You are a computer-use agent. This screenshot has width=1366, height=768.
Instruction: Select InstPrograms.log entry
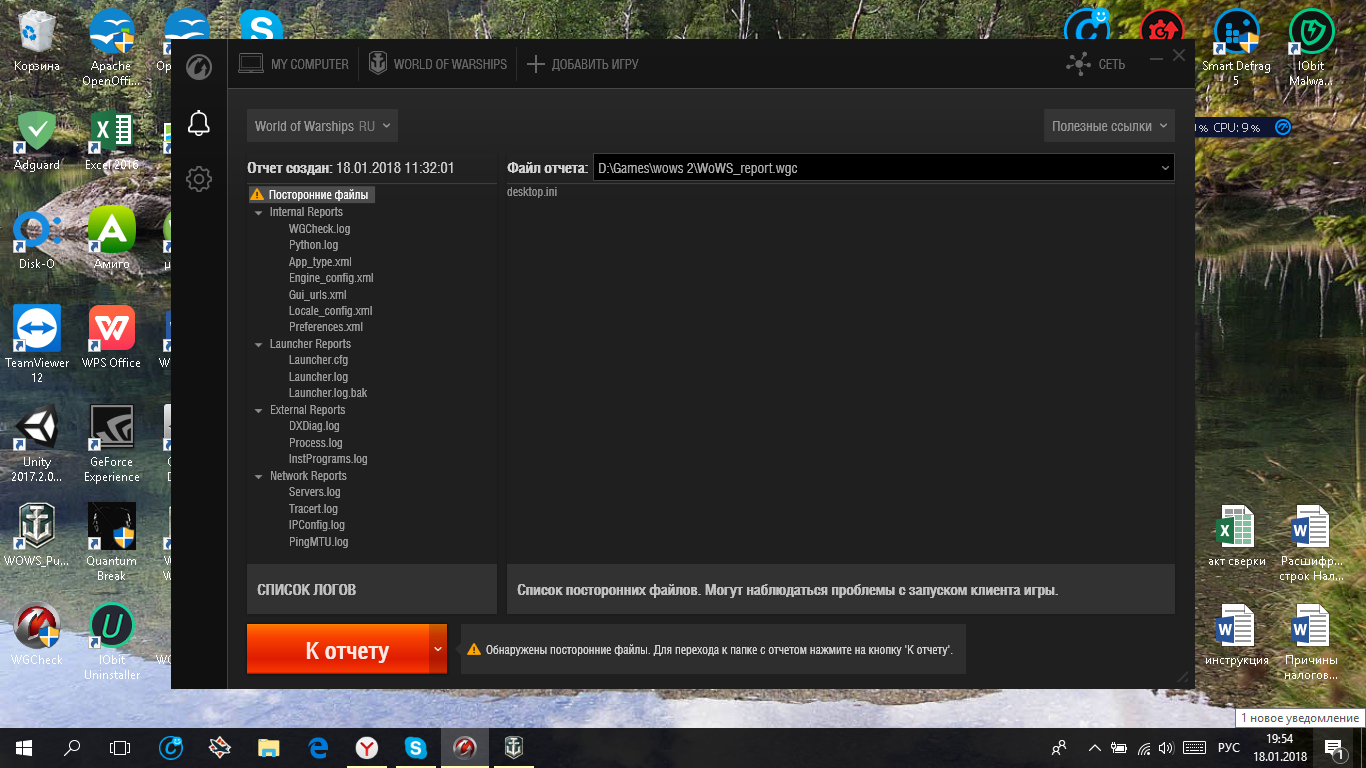(x=328, y=459)
